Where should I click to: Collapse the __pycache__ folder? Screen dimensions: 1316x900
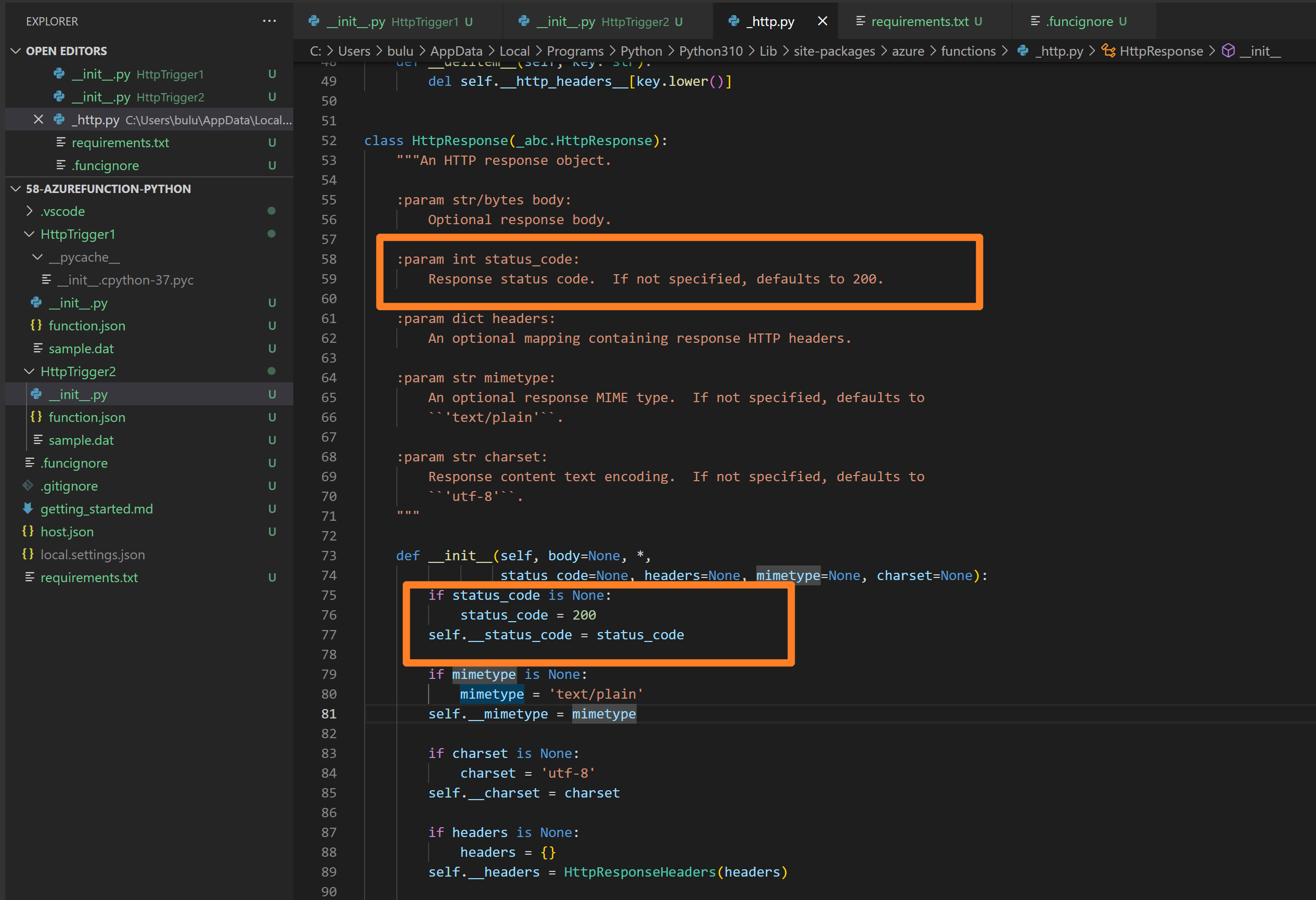tap(37, 257)
